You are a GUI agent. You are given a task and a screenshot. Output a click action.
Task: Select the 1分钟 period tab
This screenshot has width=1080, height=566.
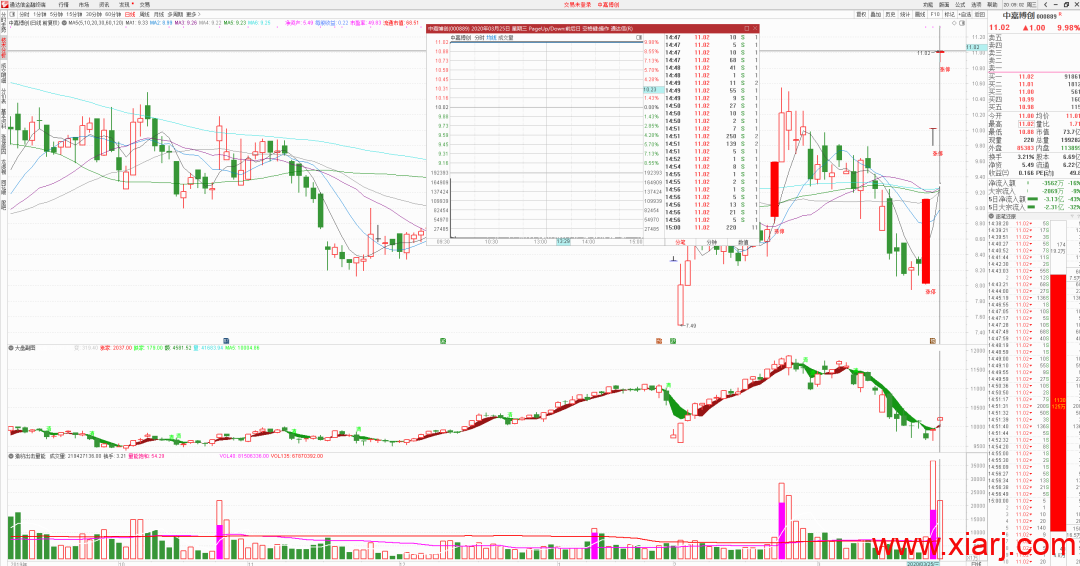click(x=39, y=14)
